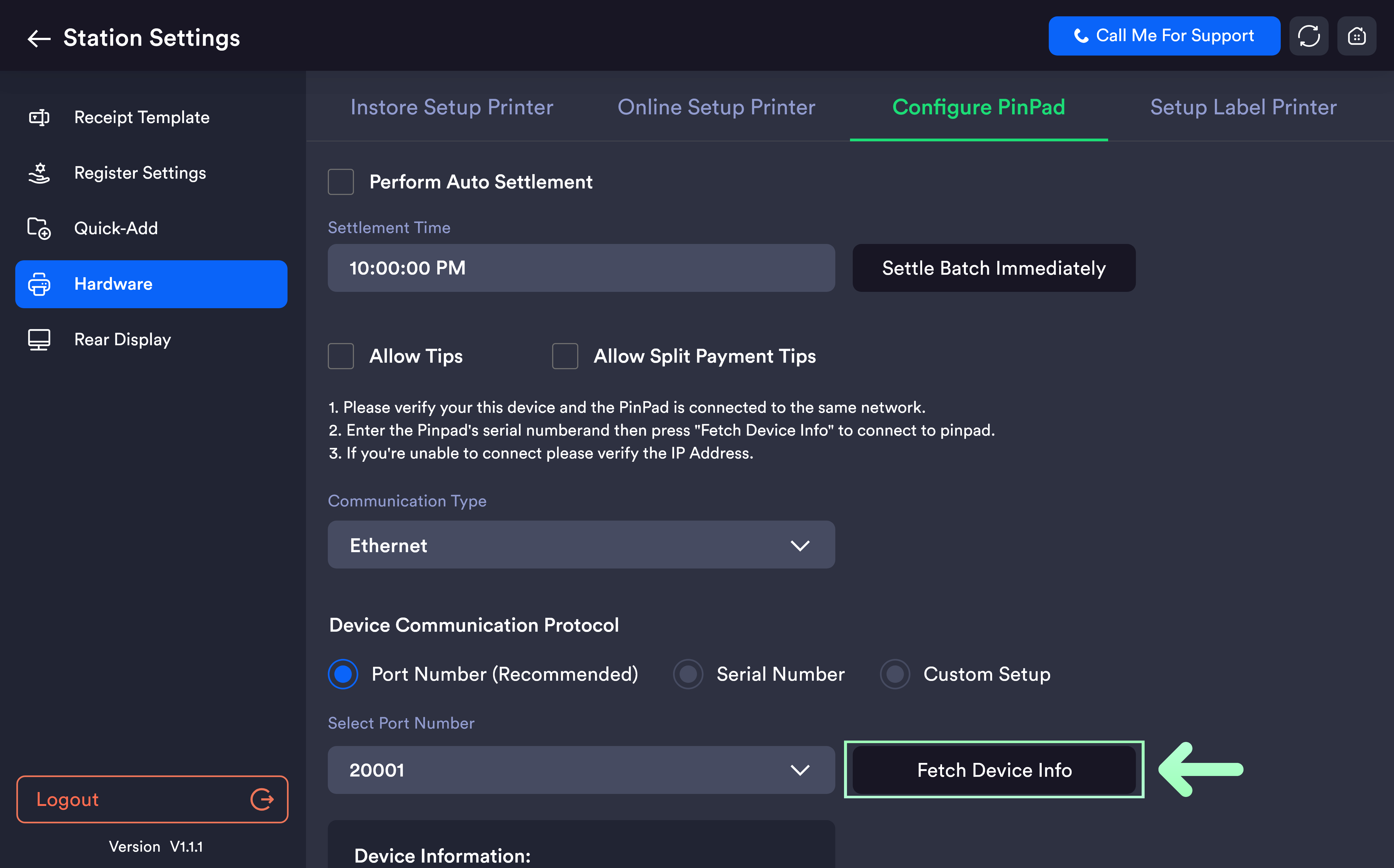The height and width of the screenshot is (868, 1394).
Task: Select the Serial Number radio option
Action: click(x=687, y=674)
